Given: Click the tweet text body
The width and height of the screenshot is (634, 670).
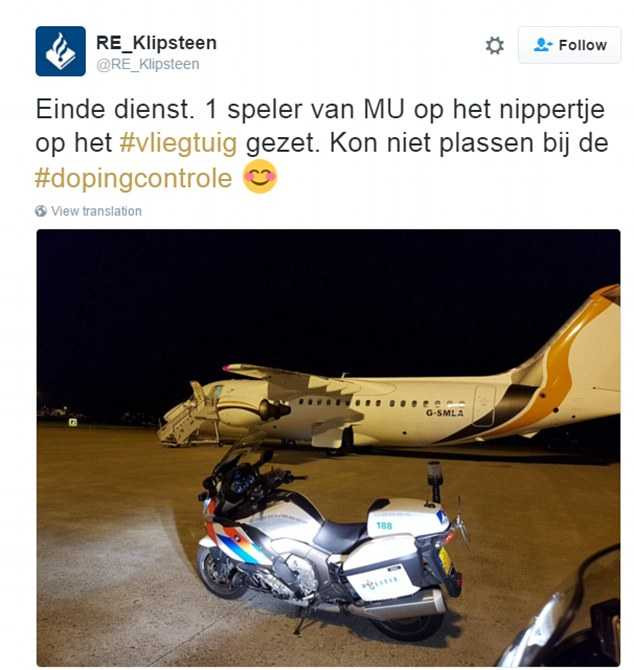Looking at the screenshot, I should pos(322,143).
